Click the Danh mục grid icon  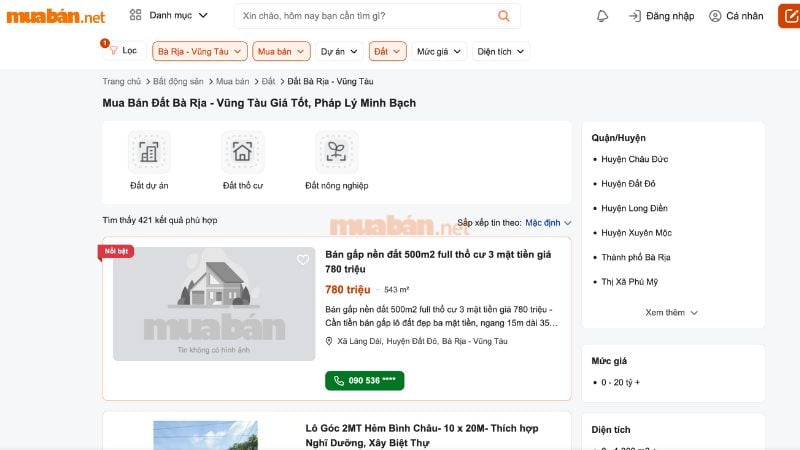click(x=135, y=15)
